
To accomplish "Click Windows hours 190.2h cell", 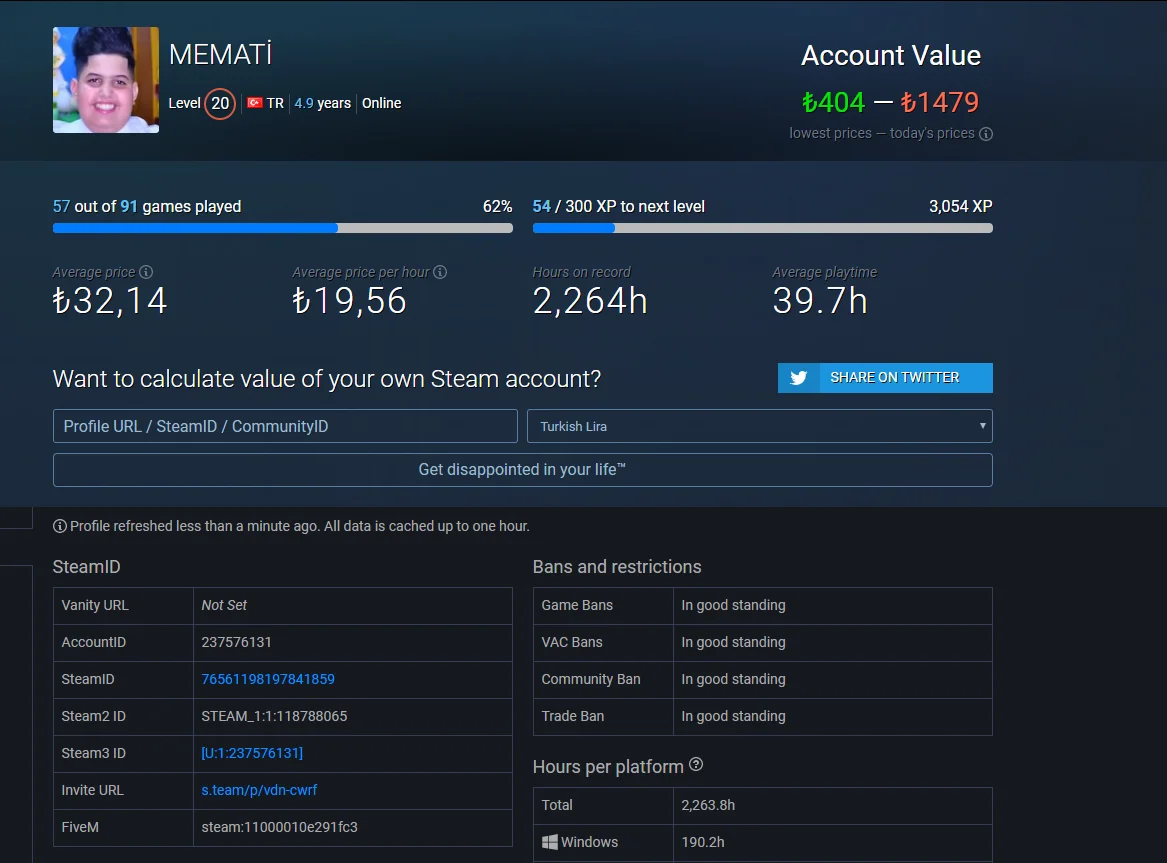I will tap(833, 843).
